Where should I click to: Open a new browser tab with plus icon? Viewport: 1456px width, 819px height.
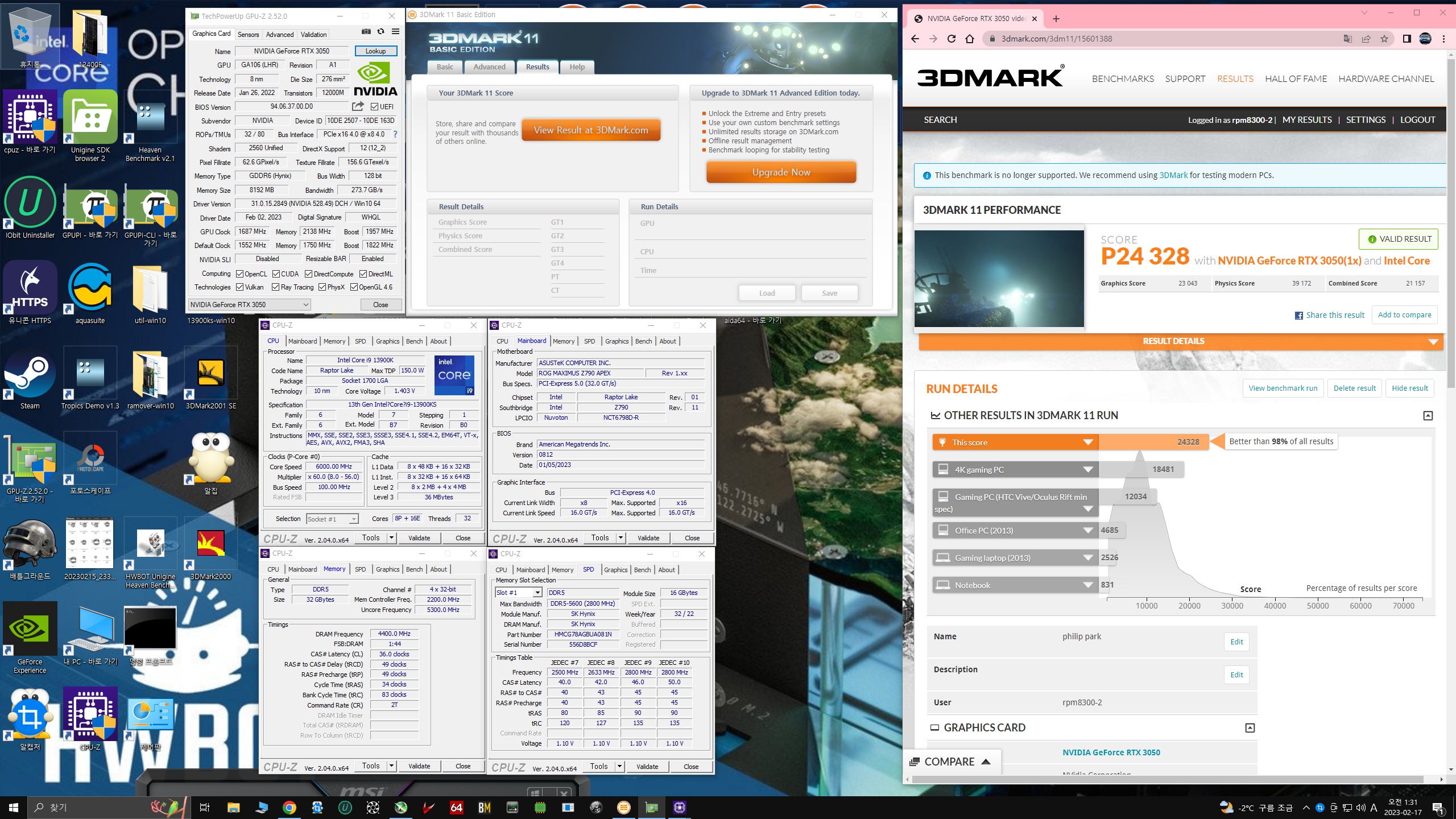tap(1056, 19)
